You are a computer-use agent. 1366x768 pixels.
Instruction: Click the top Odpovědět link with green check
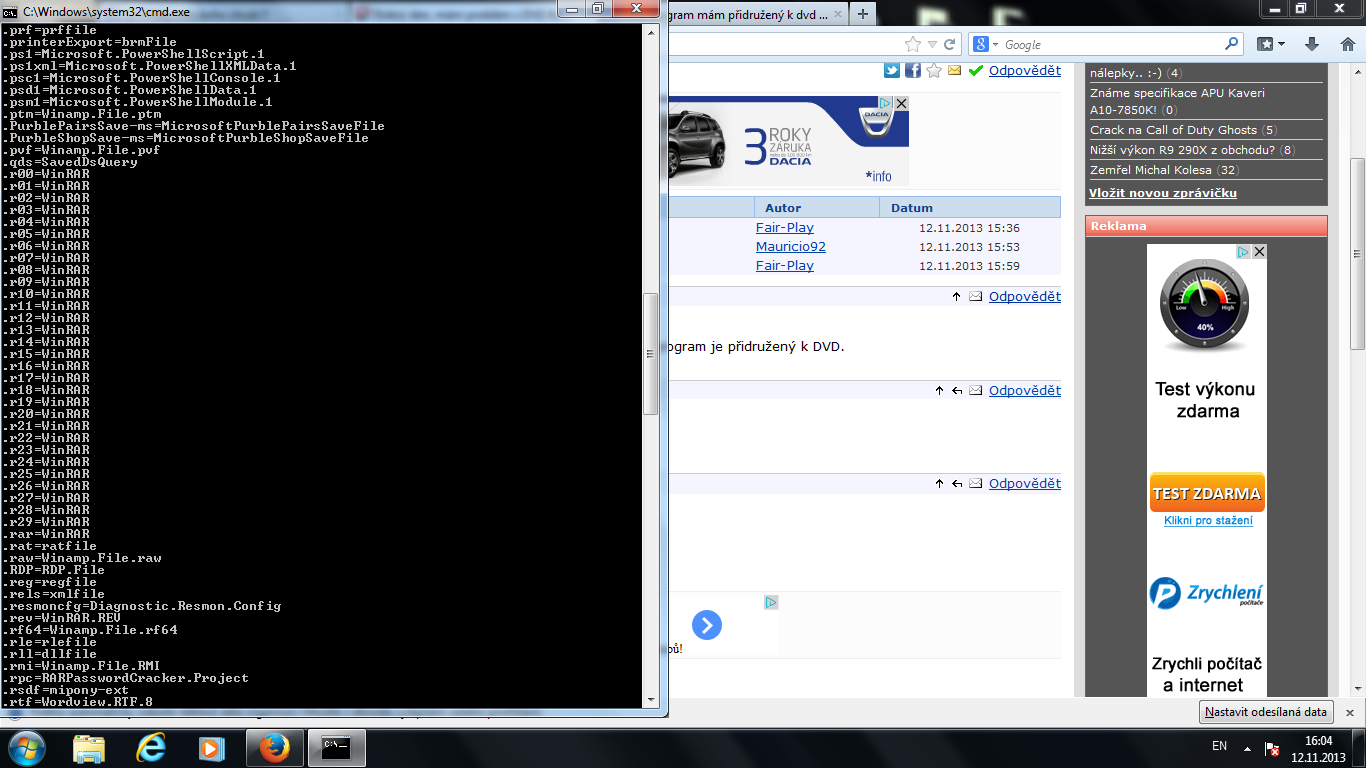[1025, 70]
